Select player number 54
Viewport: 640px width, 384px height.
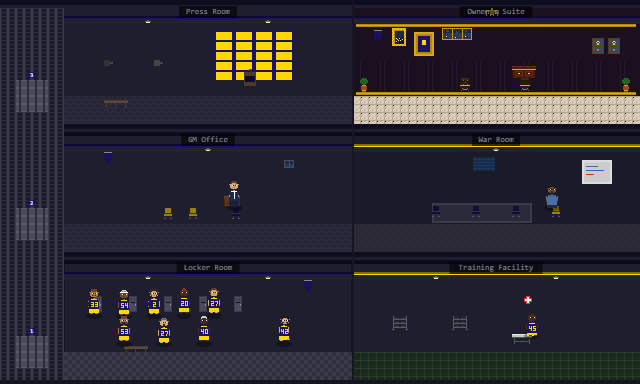(x=124, y=303)
